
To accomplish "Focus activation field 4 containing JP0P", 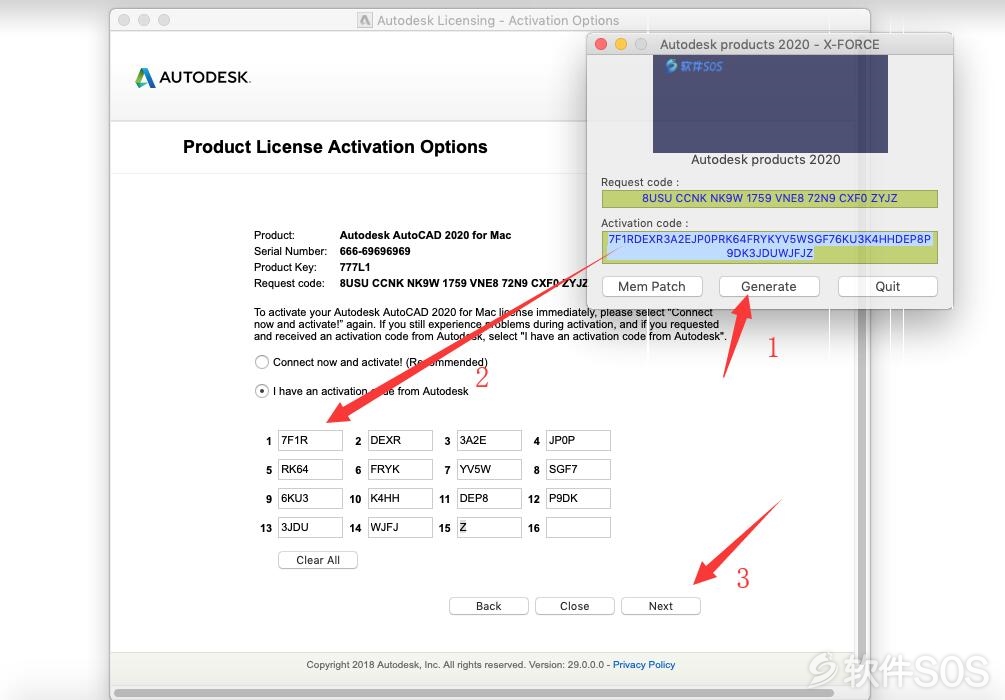I will [x=578, y=440].
